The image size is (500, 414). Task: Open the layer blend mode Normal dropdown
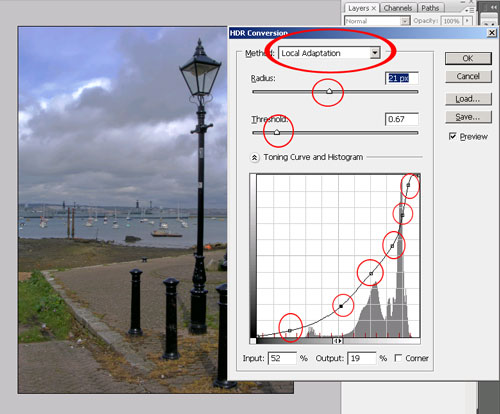click(377, 21)
